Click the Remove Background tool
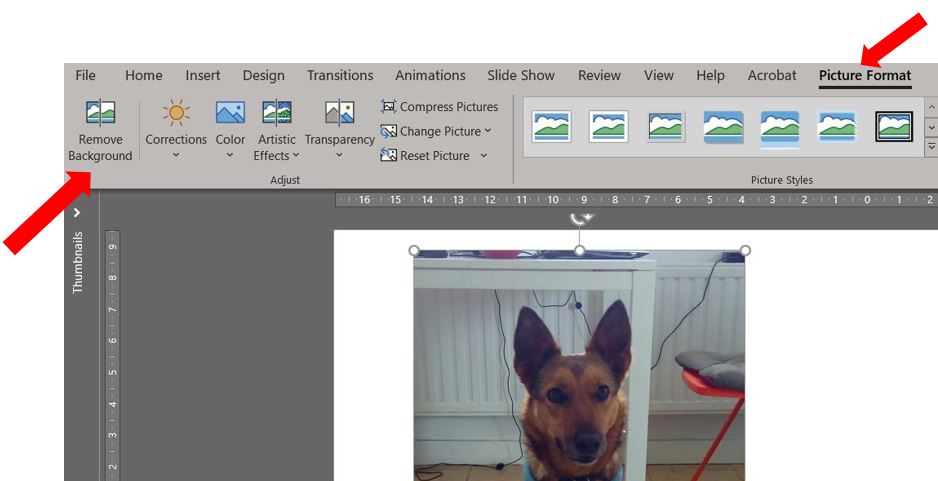This screenshot has width=938, height=481. click(x=100, y=130)
